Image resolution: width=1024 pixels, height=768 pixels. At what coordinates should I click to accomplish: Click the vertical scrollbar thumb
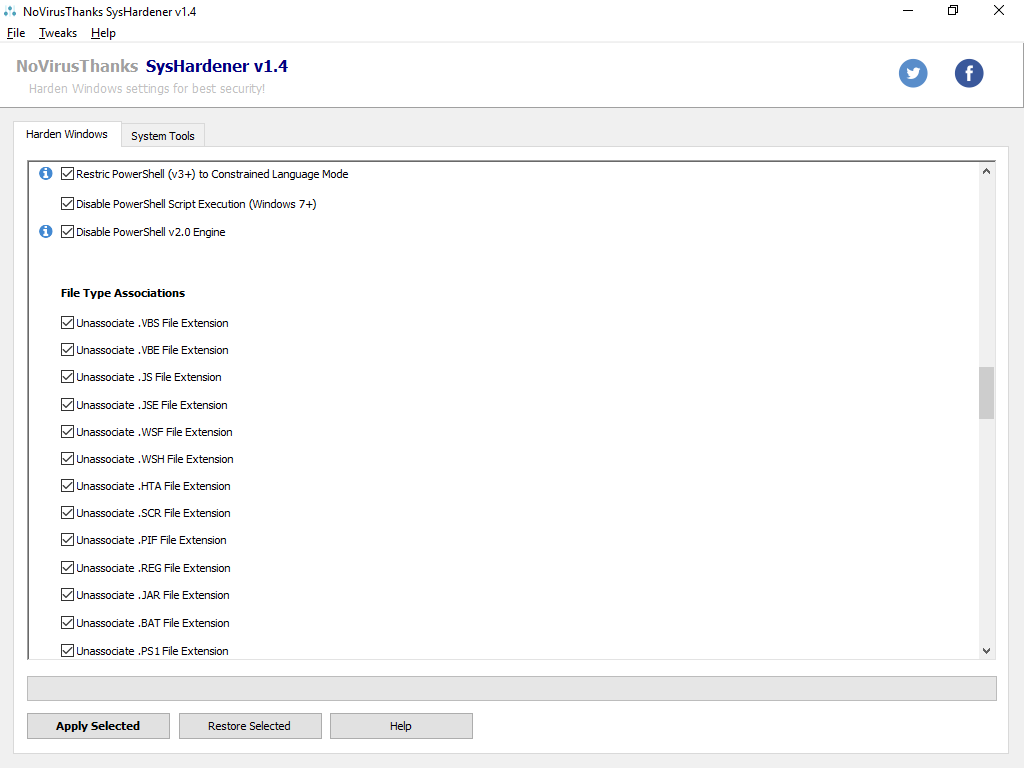[x=986, y=392]
